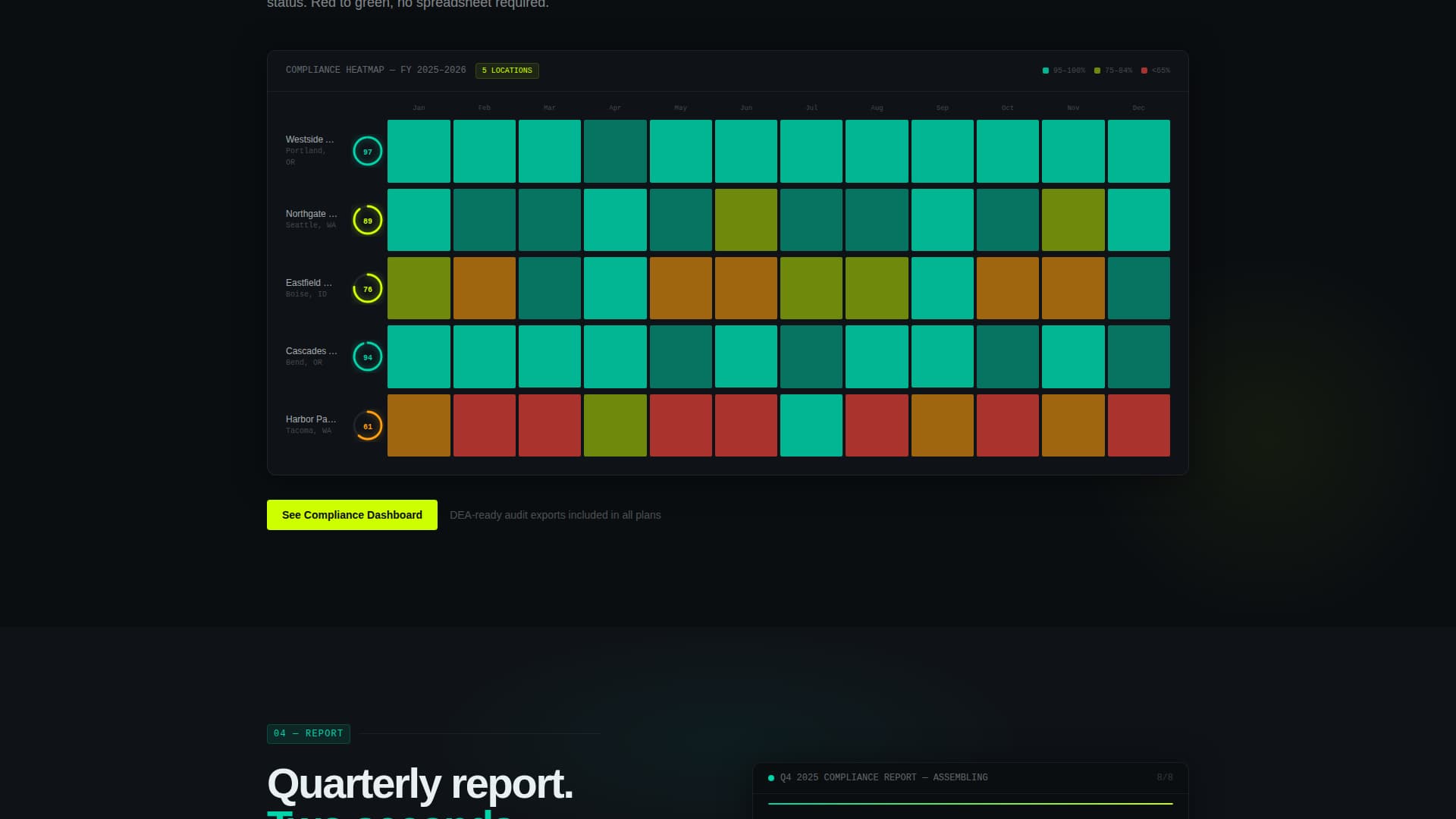Image resolution: width=1456 pixels, height=819 pixels.
Task: Click Harbor's December red heatmap cell
Action: 1138,425
